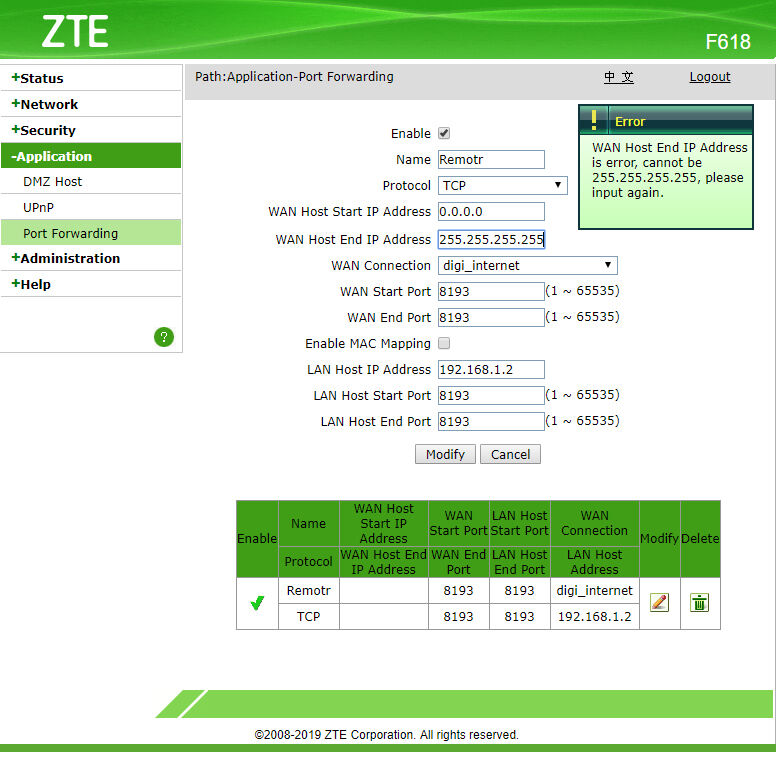Focus WAN Host Start IP Address field
Screen dimensions: 778x779
tap(491, 212)
